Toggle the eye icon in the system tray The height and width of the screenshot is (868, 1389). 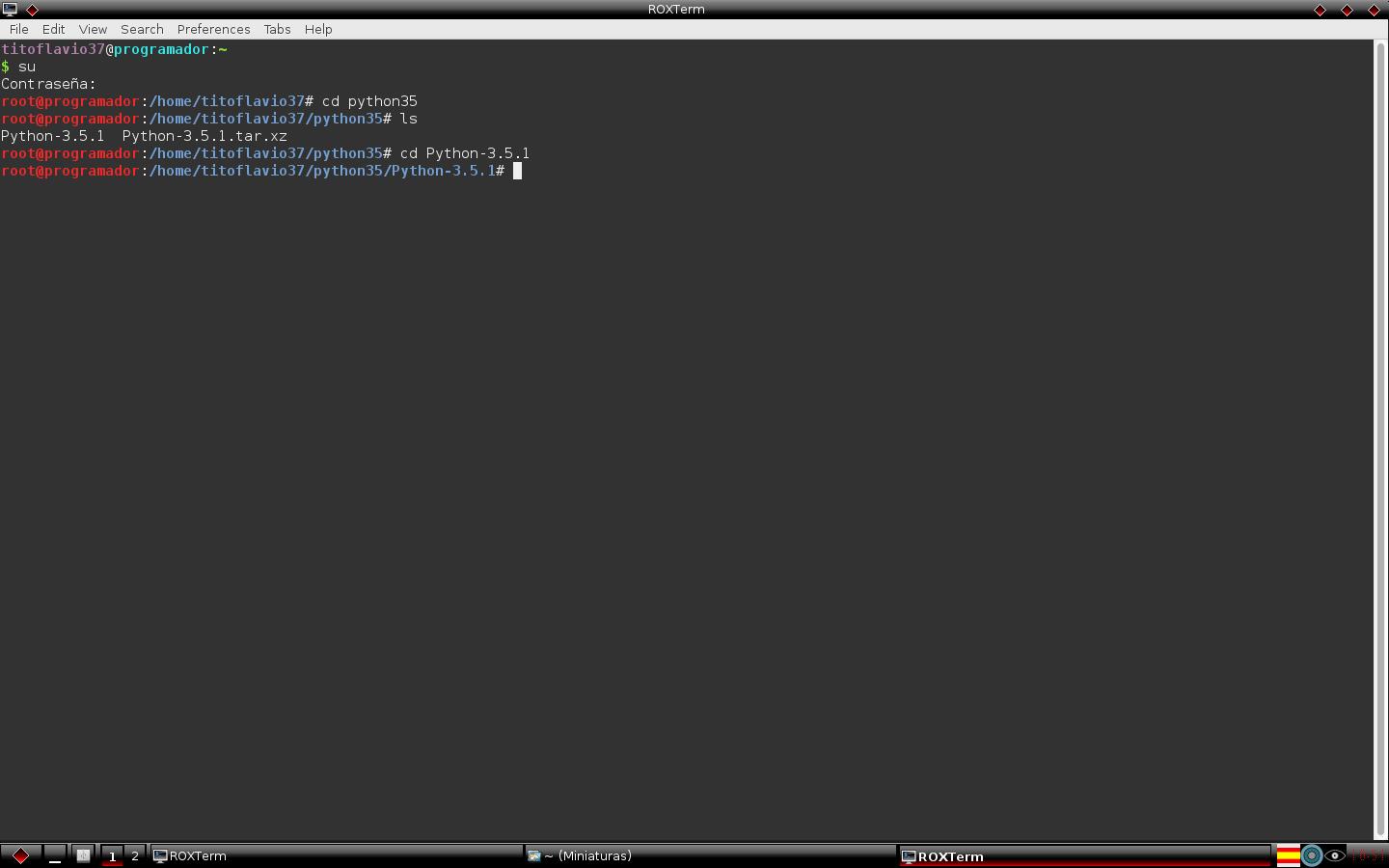coord(1335,854)
